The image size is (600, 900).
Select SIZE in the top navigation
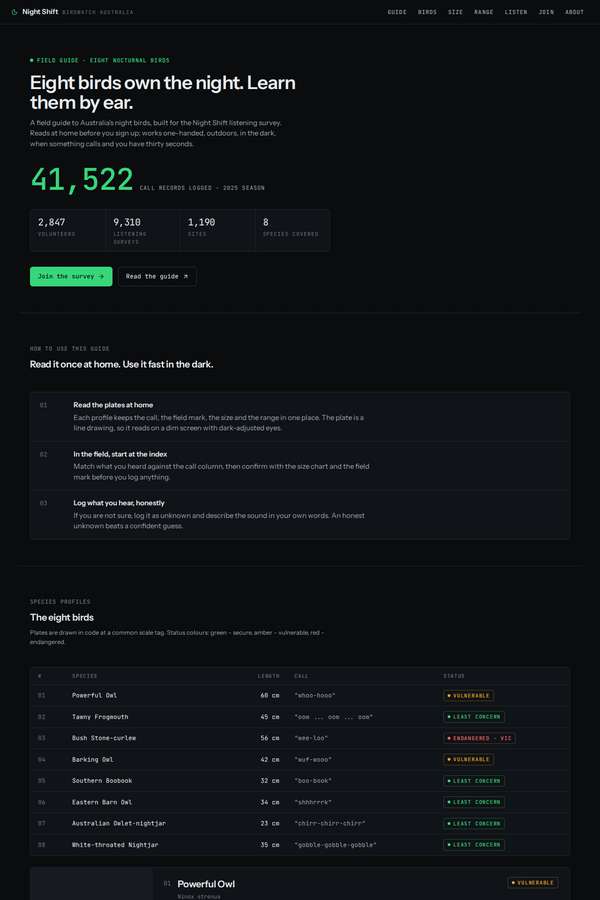(x=455, y=12)
